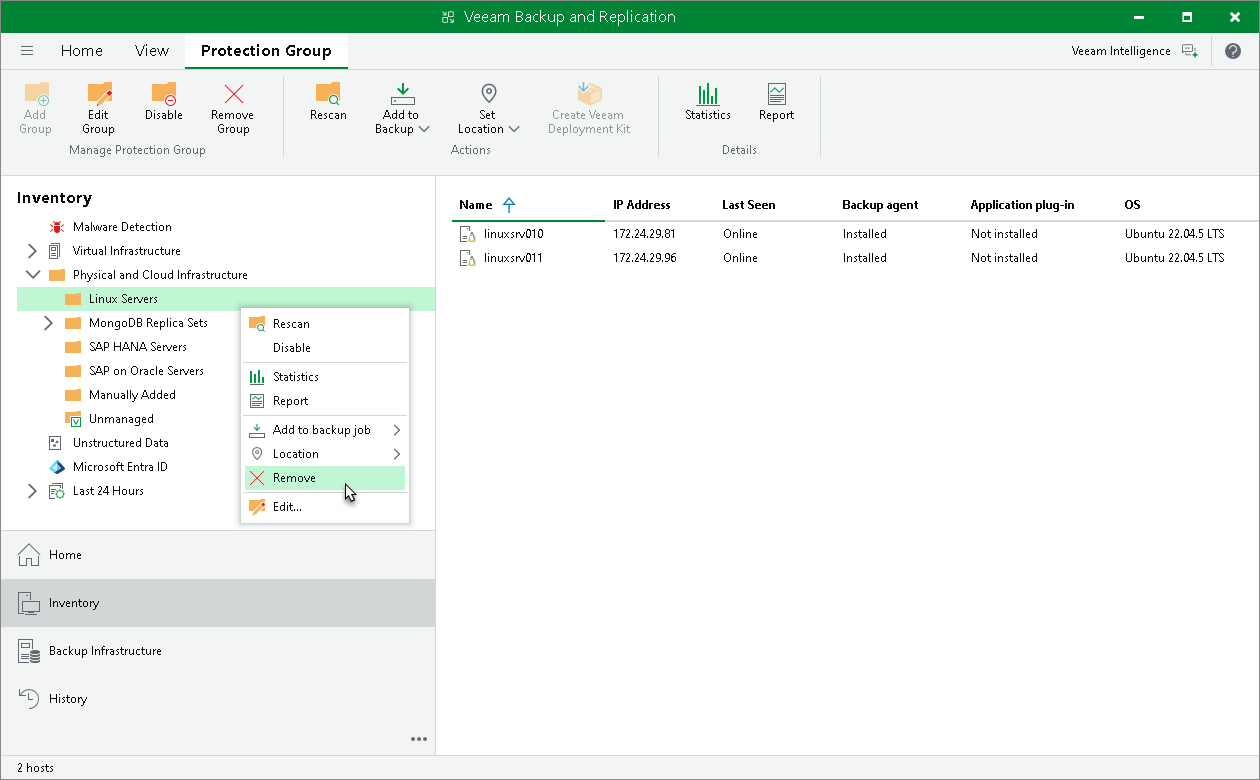Click the help question mark icon

[x=1232, y=51]
